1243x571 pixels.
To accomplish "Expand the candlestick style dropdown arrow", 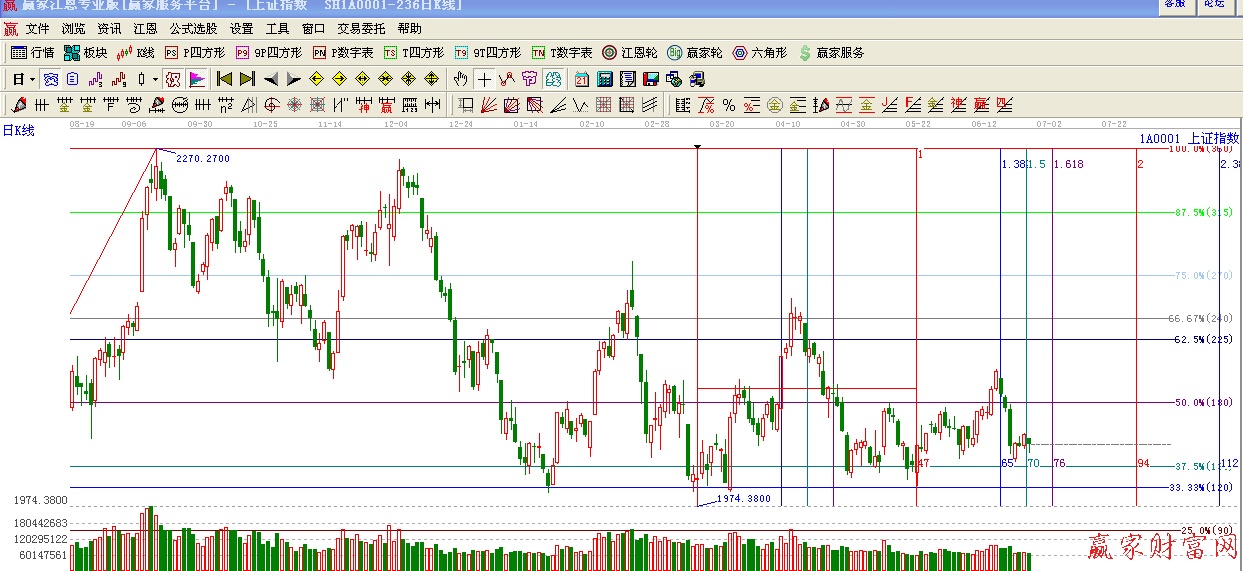I will [155, 79].
